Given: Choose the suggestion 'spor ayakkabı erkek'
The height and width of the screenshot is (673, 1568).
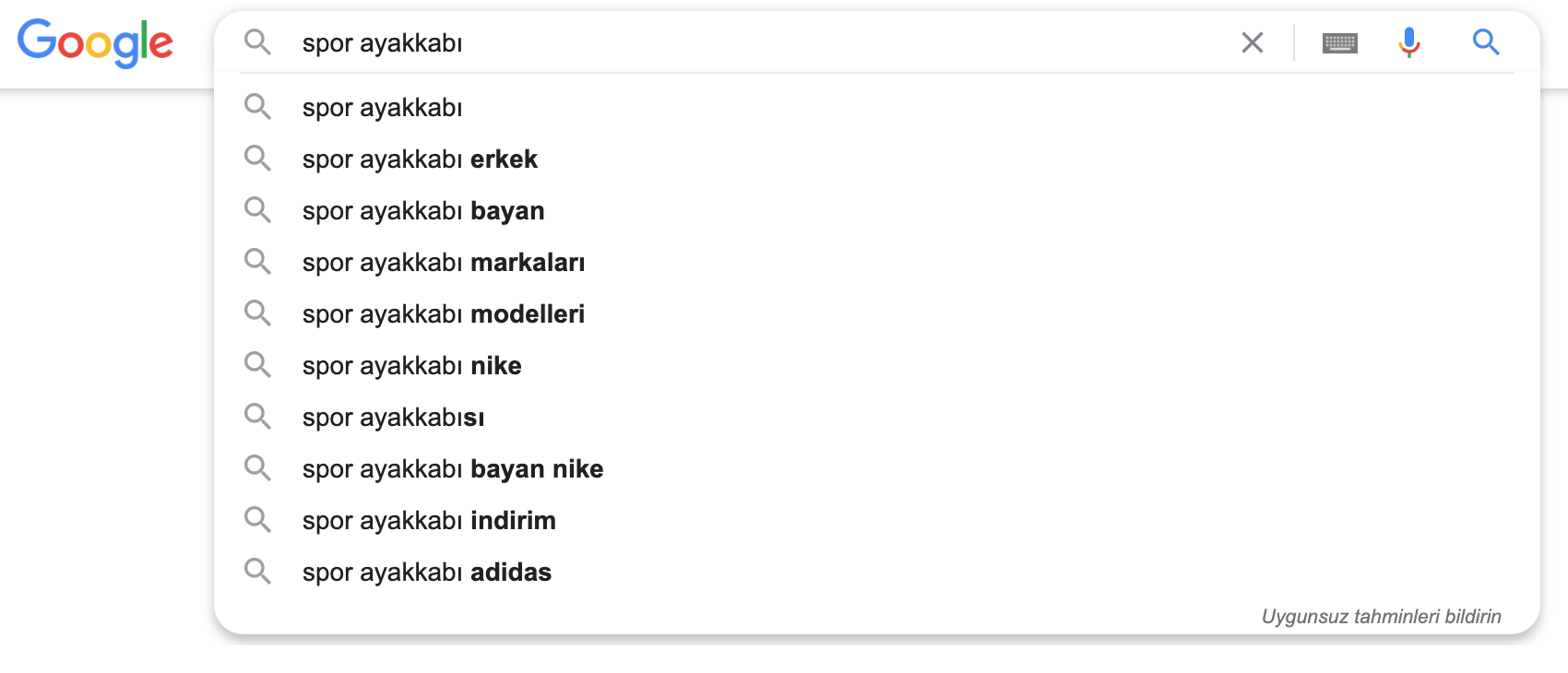Looking at the screenshot, I should (876, 159).
